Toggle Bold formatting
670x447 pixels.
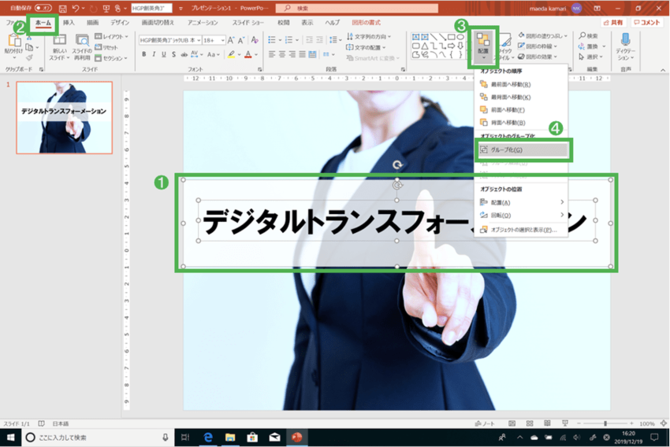(x=144, y=54)
